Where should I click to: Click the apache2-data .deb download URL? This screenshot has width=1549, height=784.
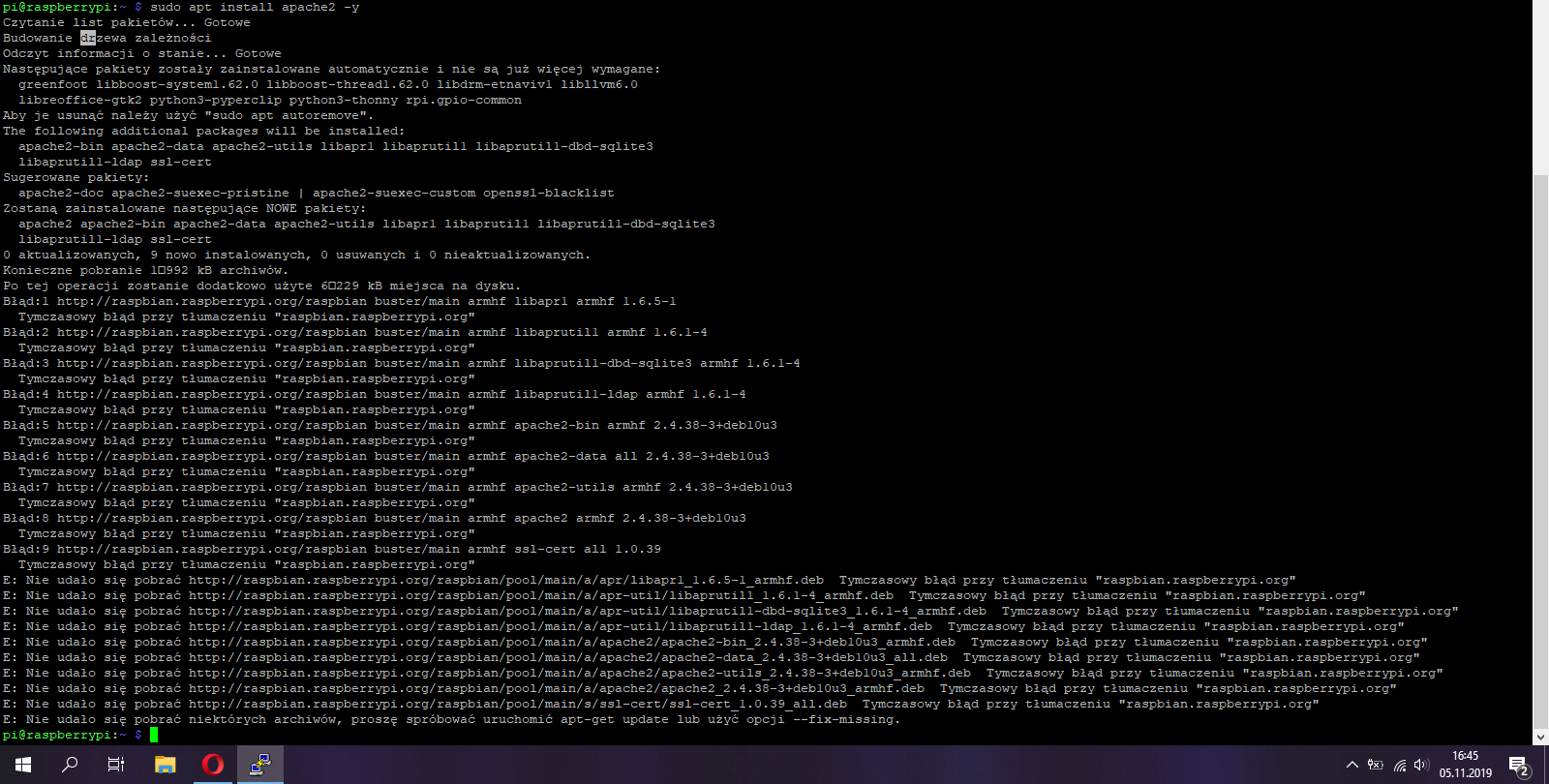(568, 657)
